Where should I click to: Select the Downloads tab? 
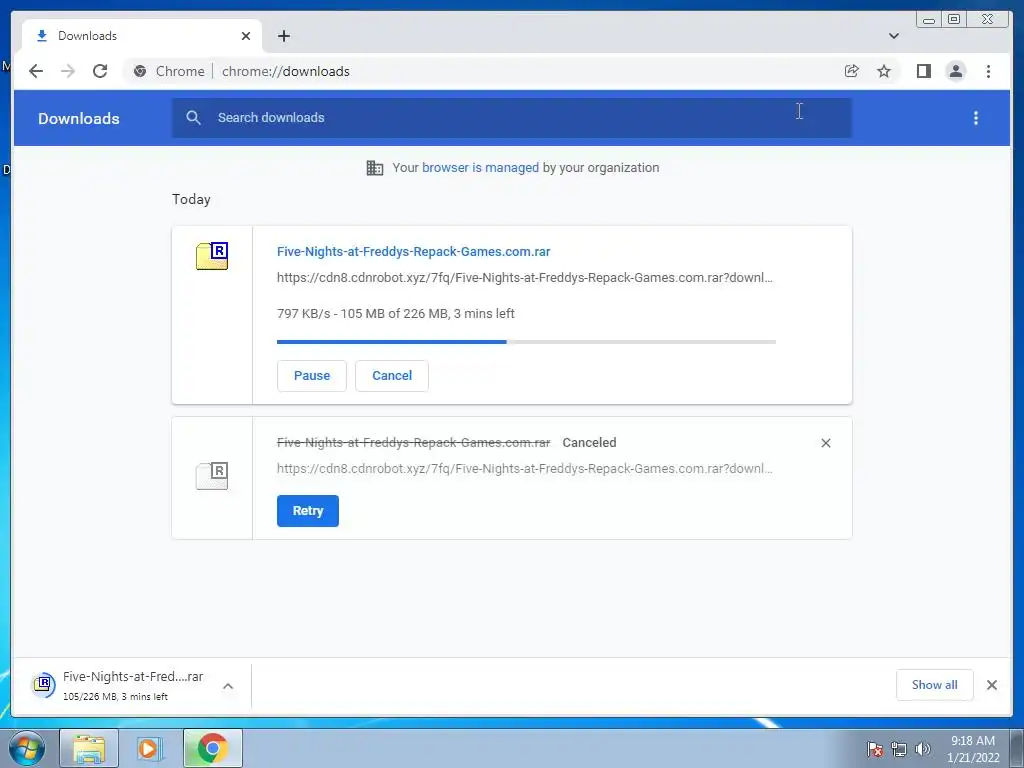click(142, 36)
